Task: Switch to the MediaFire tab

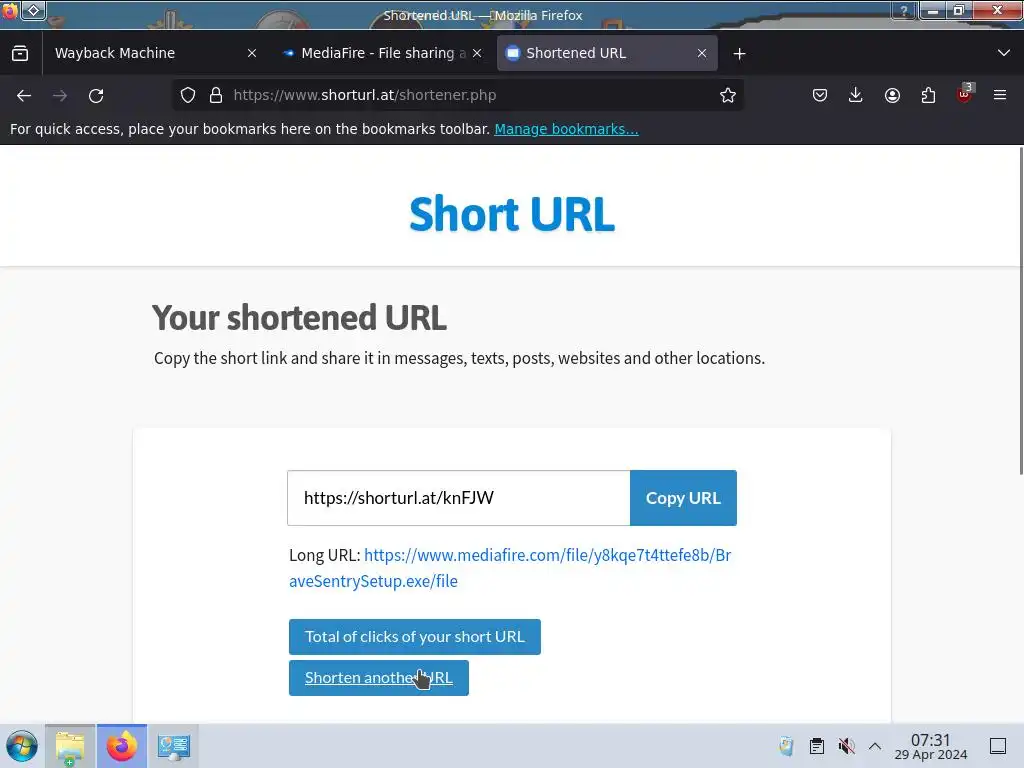Action: 383,53
